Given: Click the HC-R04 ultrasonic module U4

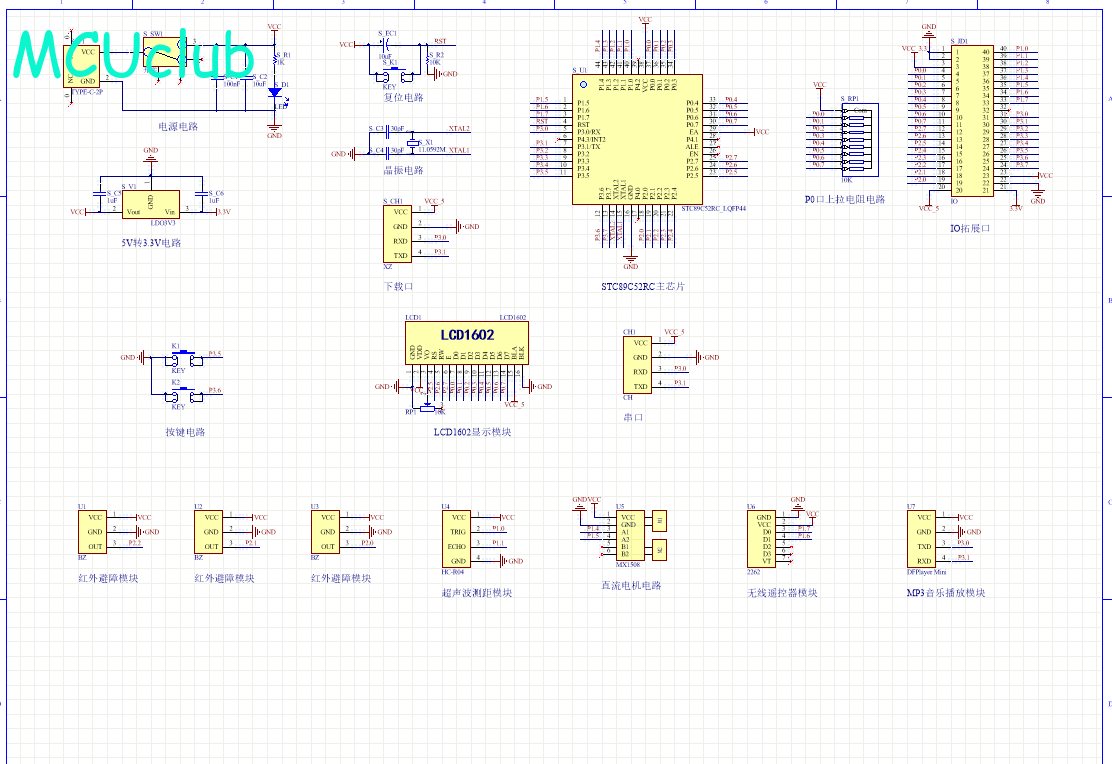Looking at the screenshot, I should point(456,539).
